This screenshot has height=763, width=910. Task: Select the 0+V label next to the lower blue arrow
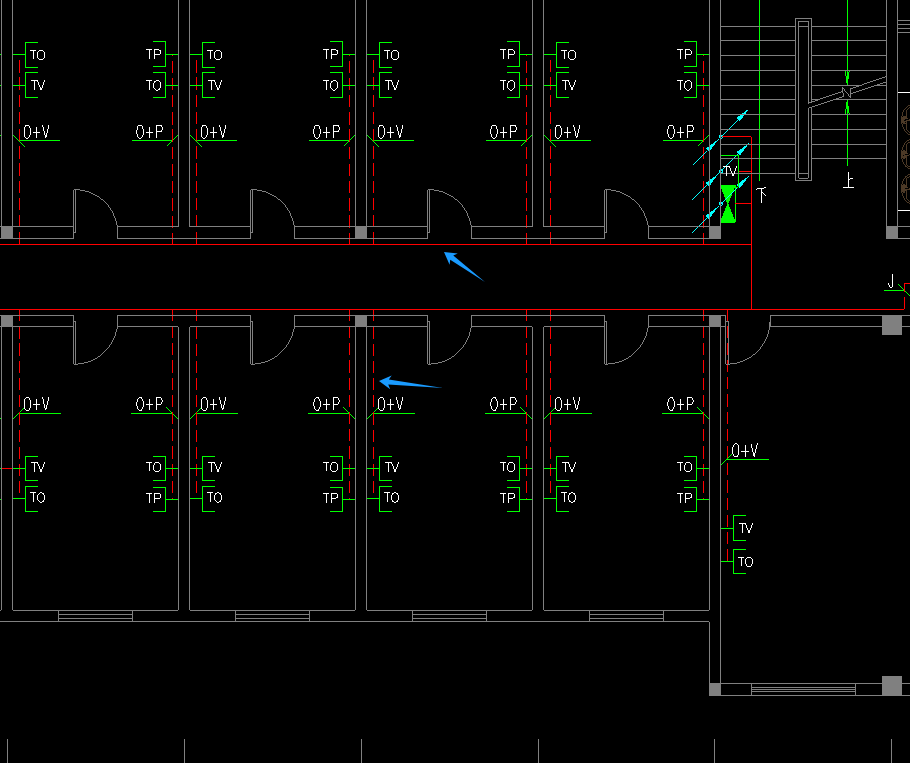[x=390, y=404]
